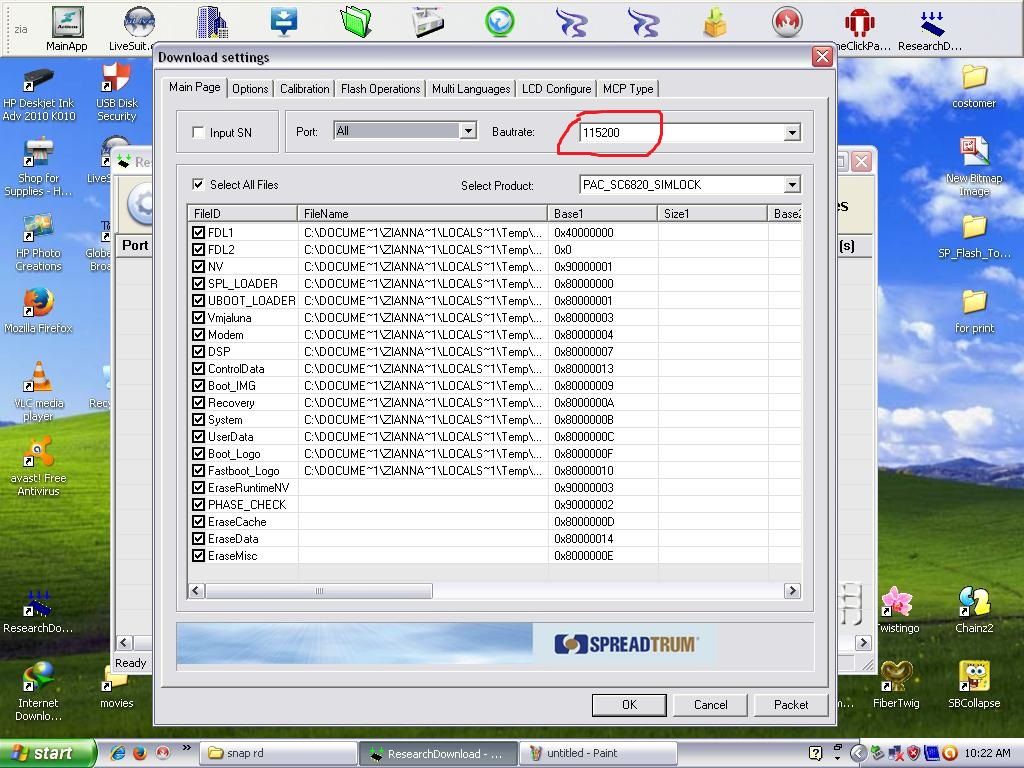The image size is (1024, 768).
Task: Open the HP Photo Creations icon
Action: pos(38,228)
